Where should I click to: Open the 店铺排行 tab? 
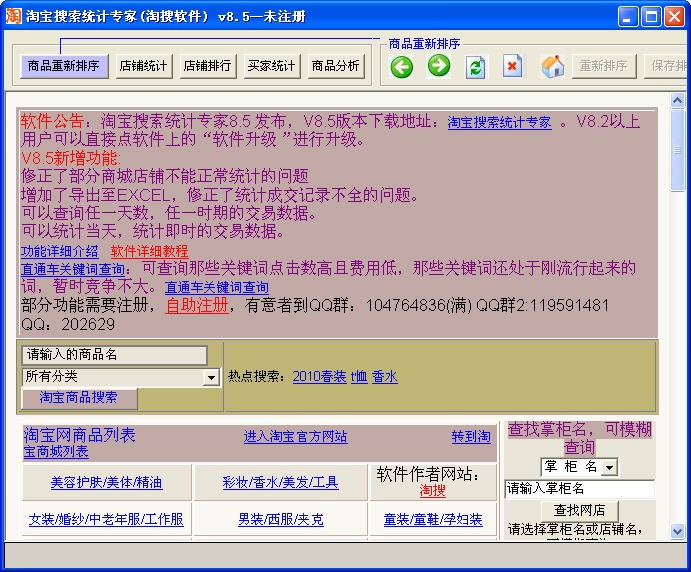pyautogui.click(x=208, y=67)
